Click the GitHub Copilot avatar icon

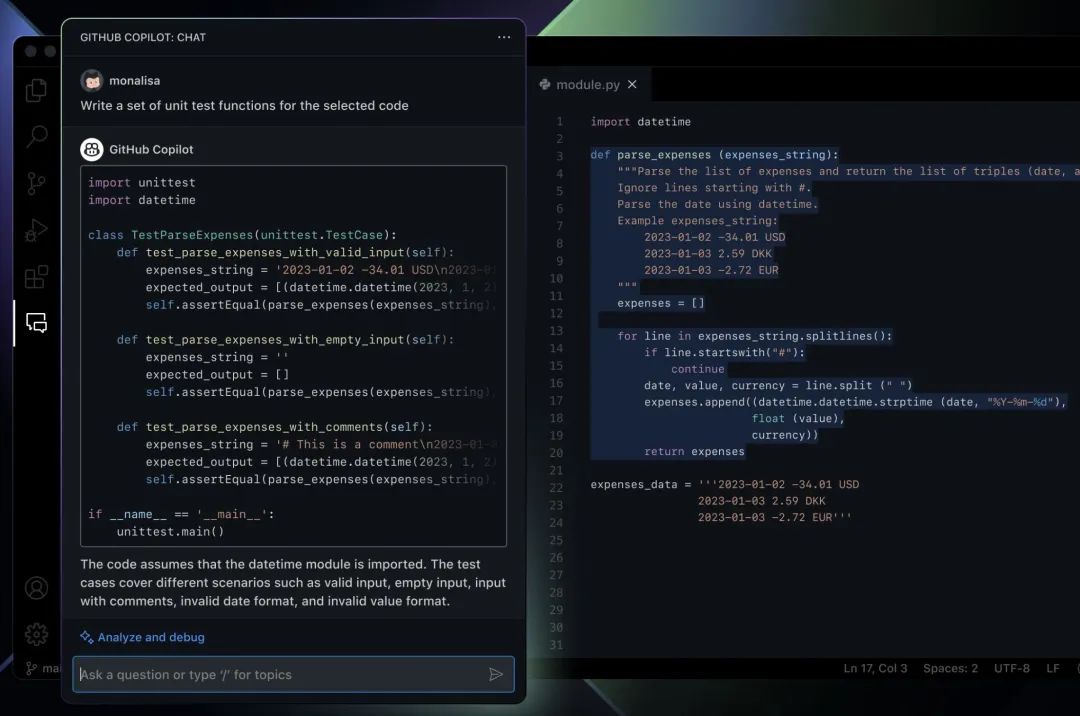coord(92,149)
